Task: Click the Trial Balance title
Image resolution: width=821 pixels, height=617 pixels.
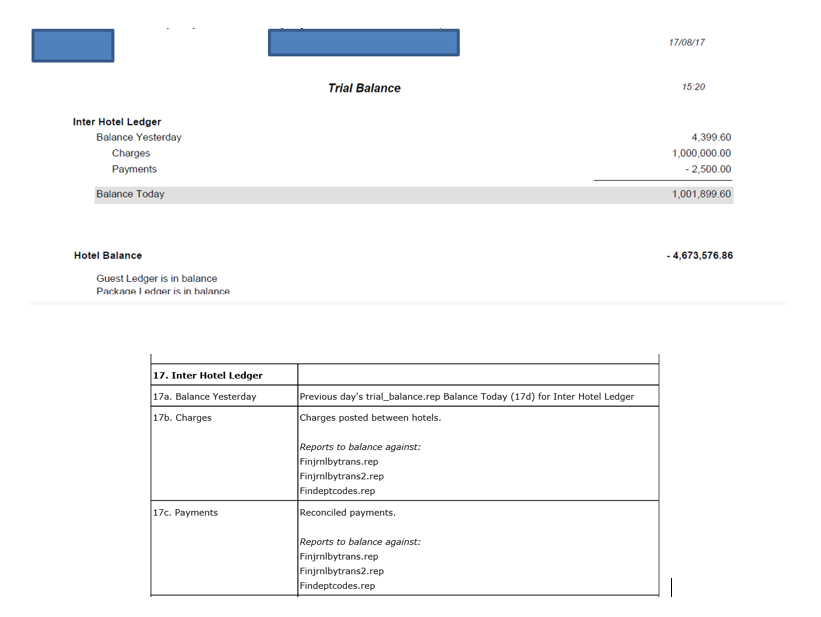Action: pyautogui.click(x=365, y=88)
